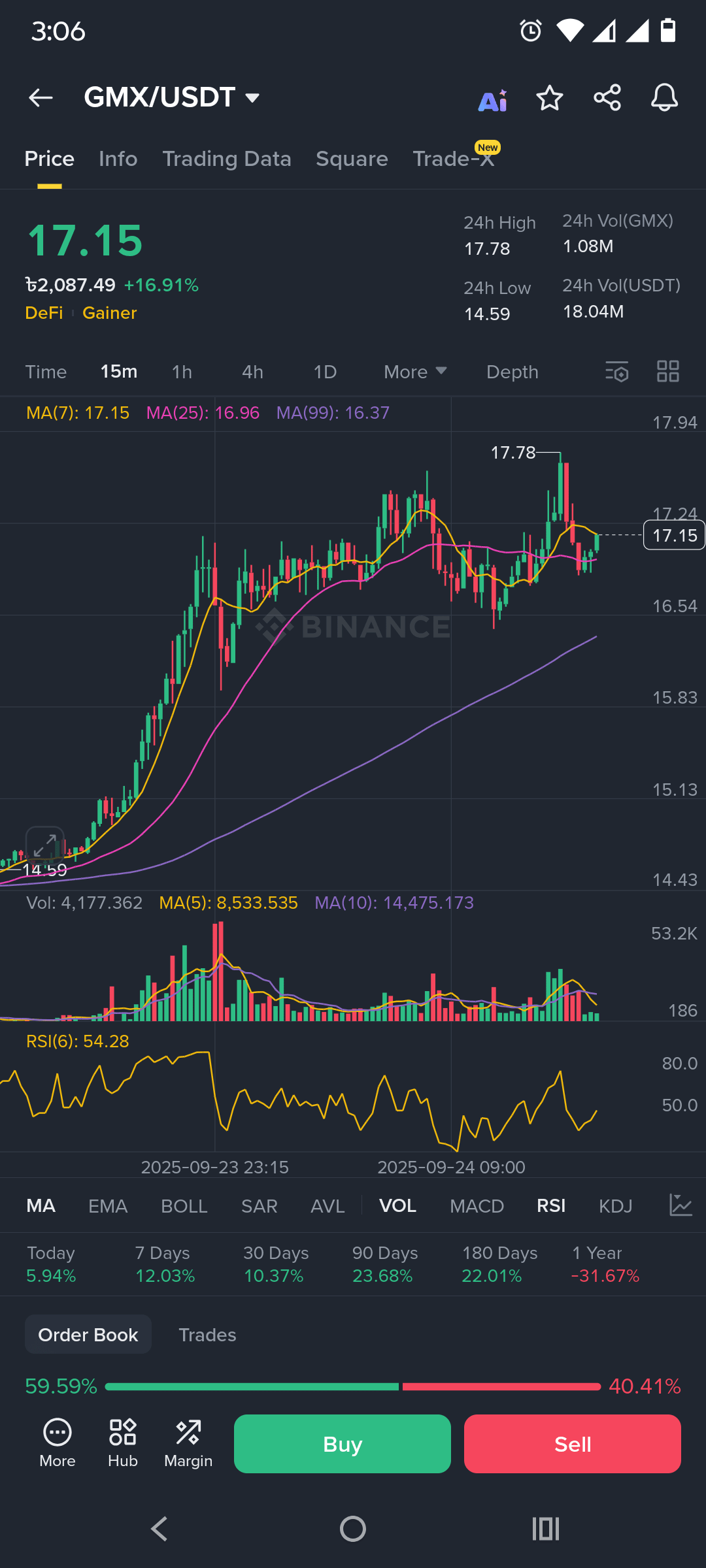This screenshot has height=1568, width=706.
Task: Android recent apps button
Action: [x=546, y=1529]
